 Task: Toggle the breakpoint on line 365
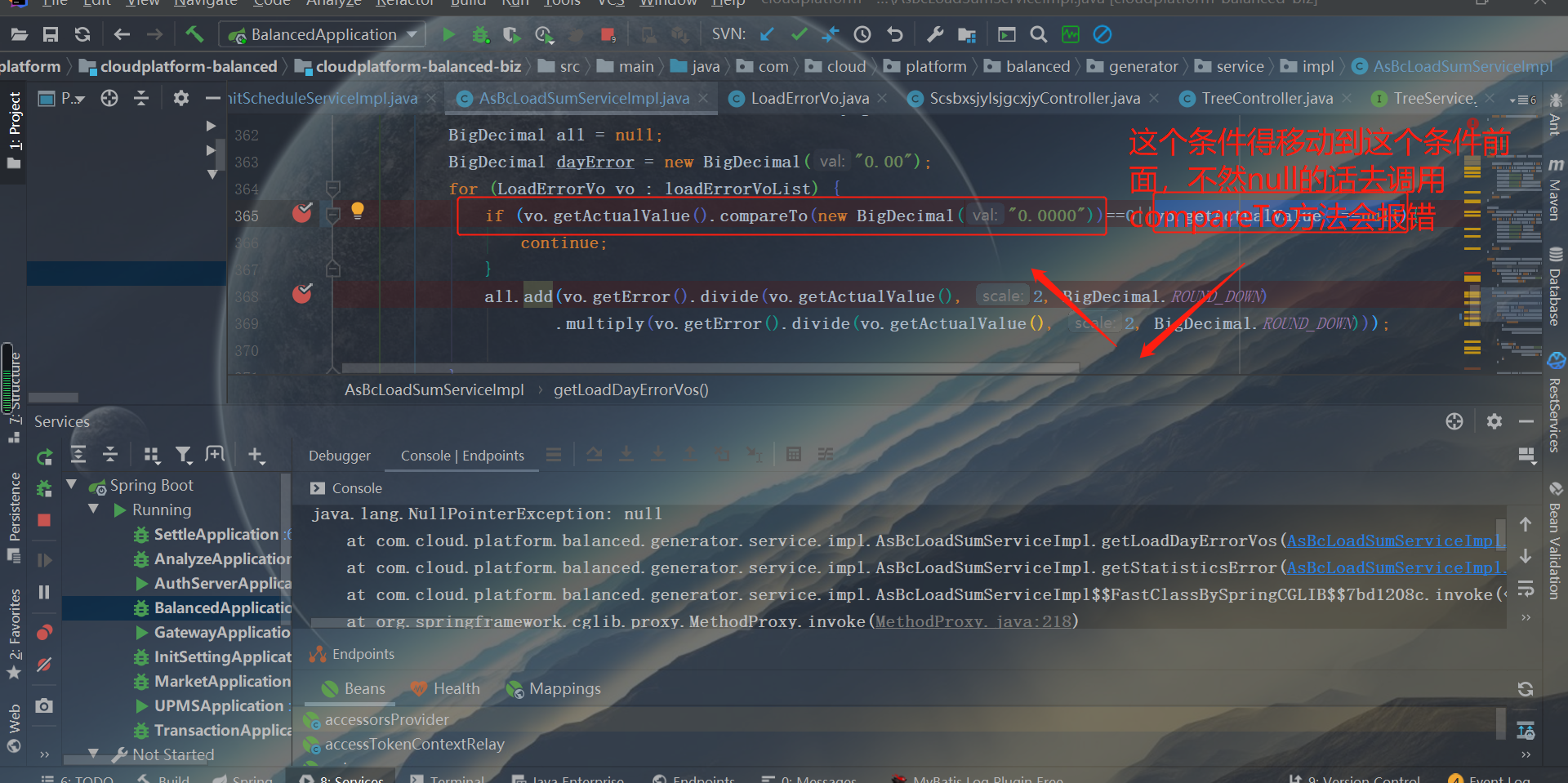coord(302,213)
